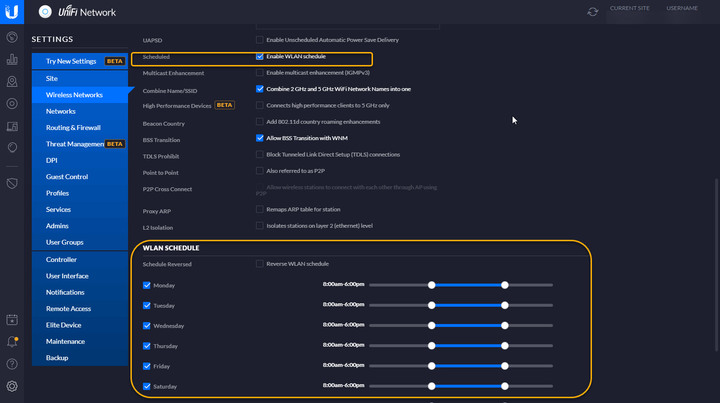Image resolution: width=720 pixels, height=403 pixels.
Task: Uncheck the Tuesday schedule checkbox
Action: (x=146, y=306)
